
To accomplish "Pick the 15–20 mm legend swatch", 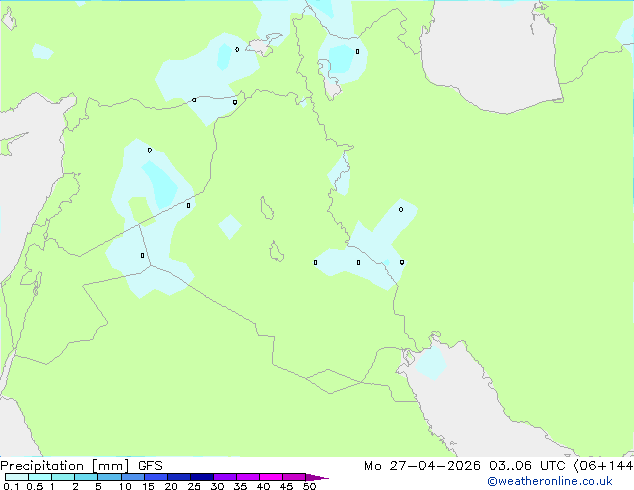I will [155, 477].
